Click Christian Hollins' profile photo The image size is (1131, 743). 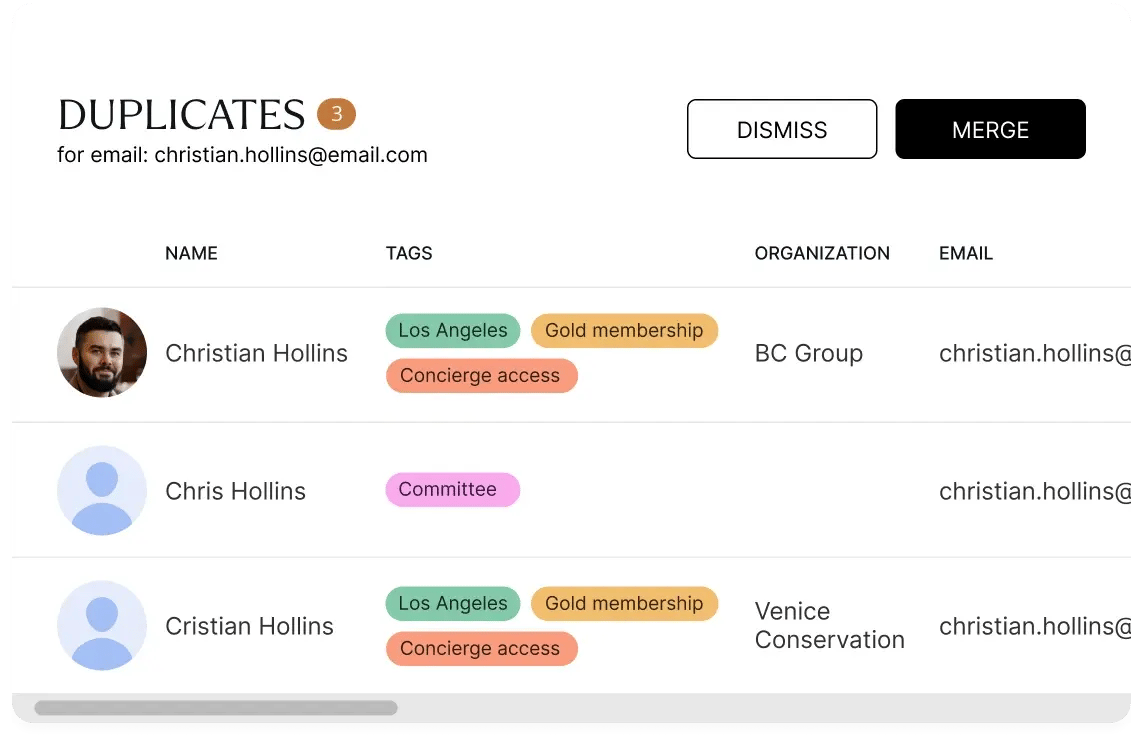click(x=102, y=353)
